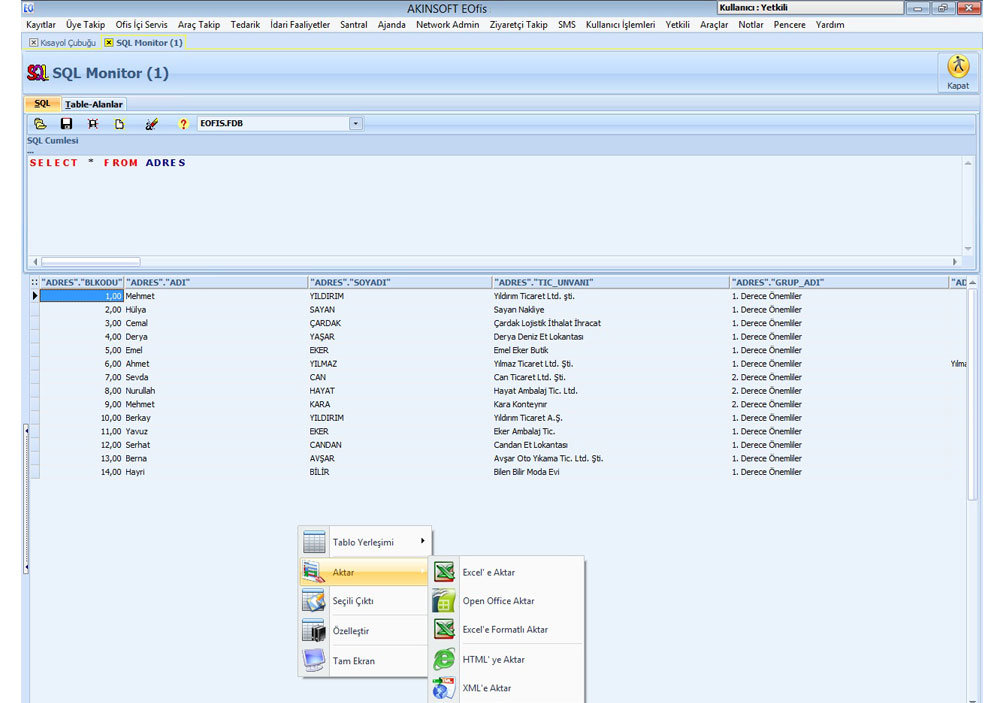Click the "ADRES"."GRUP_ADI" column header
This screenshot has height=703, width=1000.
(839, 282)
